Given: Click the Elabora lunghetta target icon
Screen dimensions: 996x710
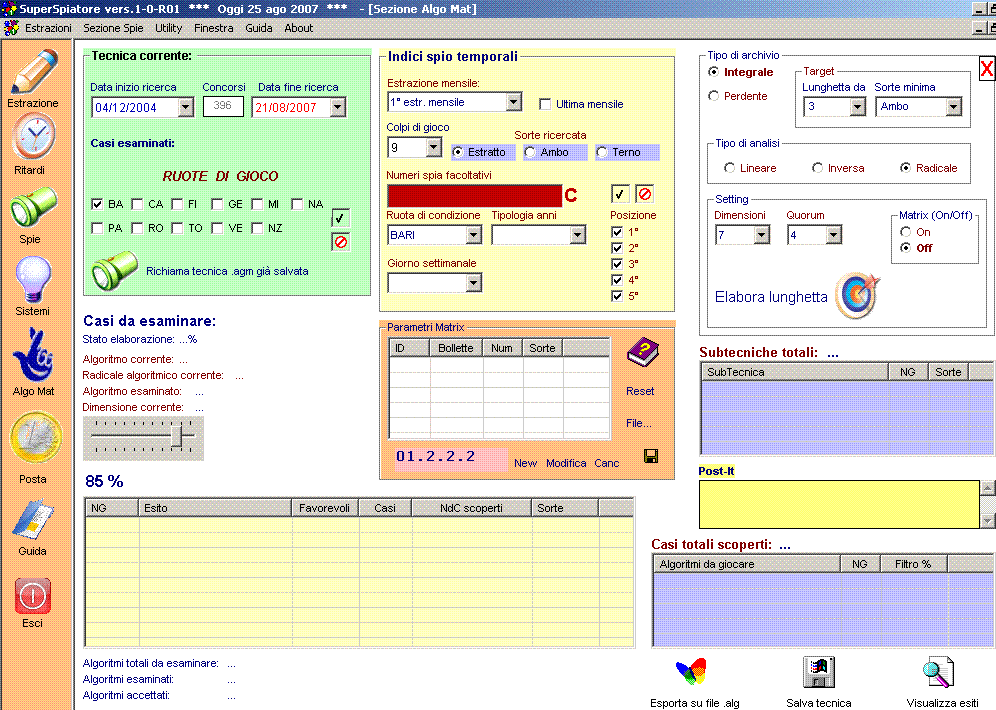Looking at the screenshot, I should click(x=857, y=295).
